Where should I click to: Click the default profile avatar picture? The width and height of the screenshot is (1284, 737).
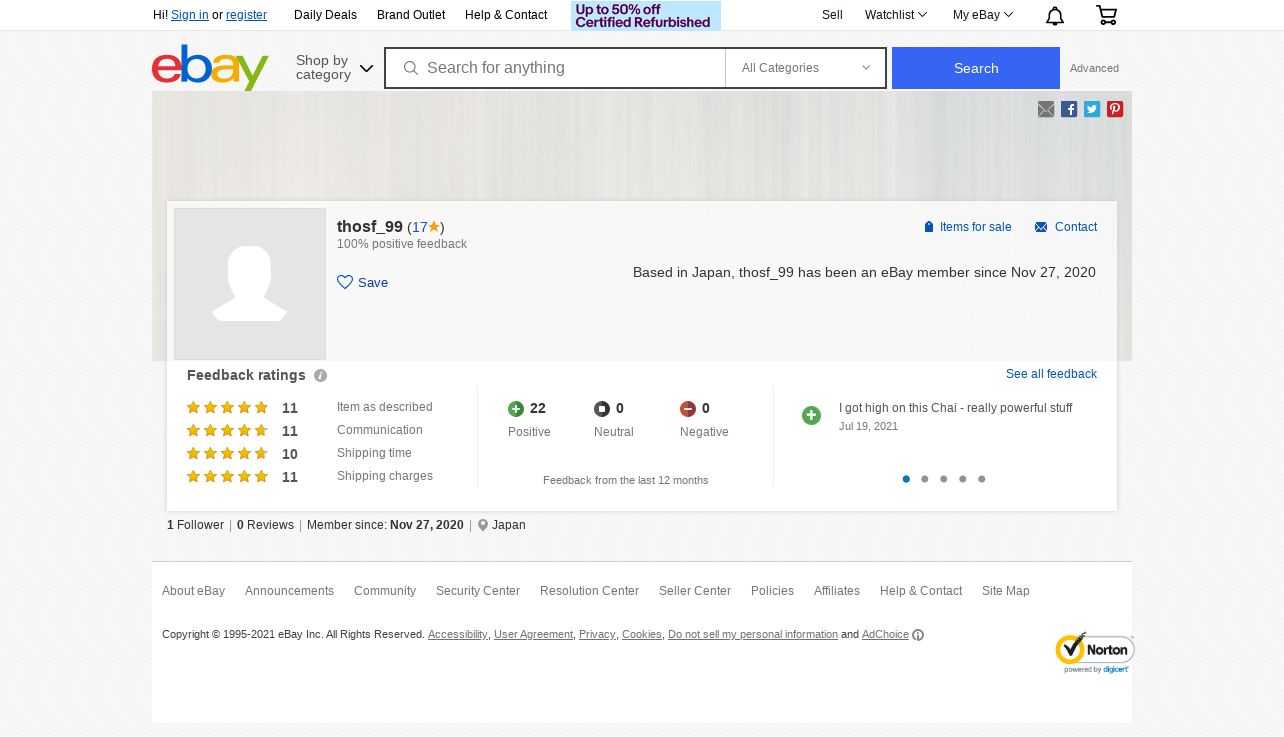[x=250, y=284]
